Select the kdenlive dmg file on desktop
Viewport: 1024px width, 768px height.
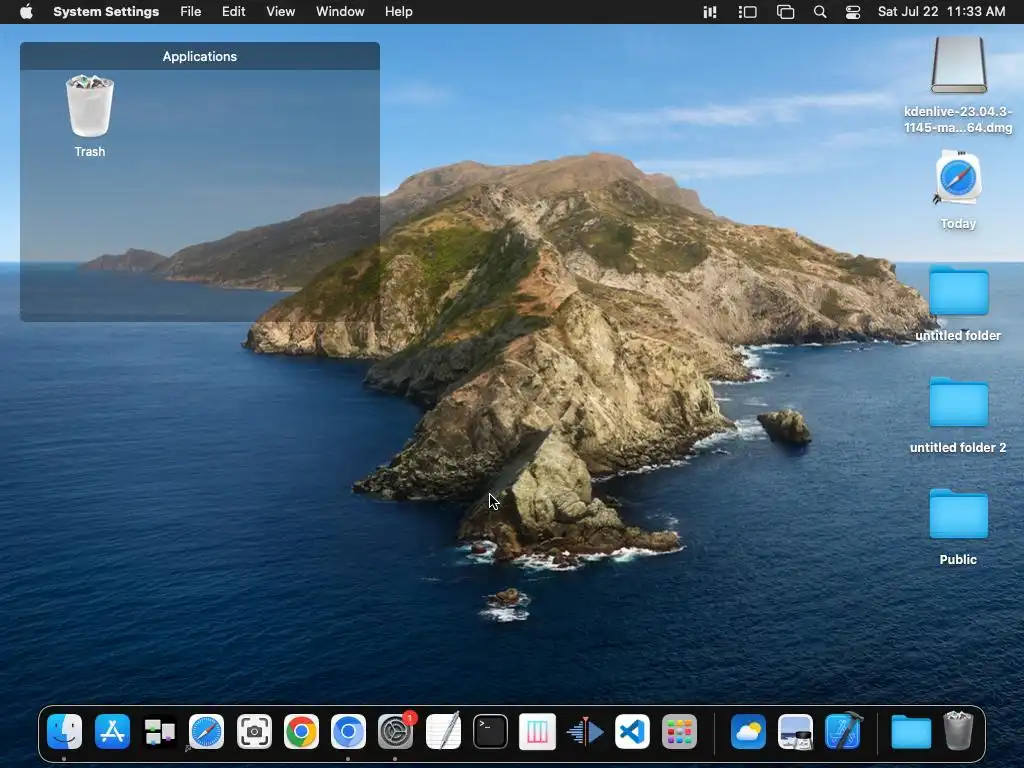click(958, 66)
